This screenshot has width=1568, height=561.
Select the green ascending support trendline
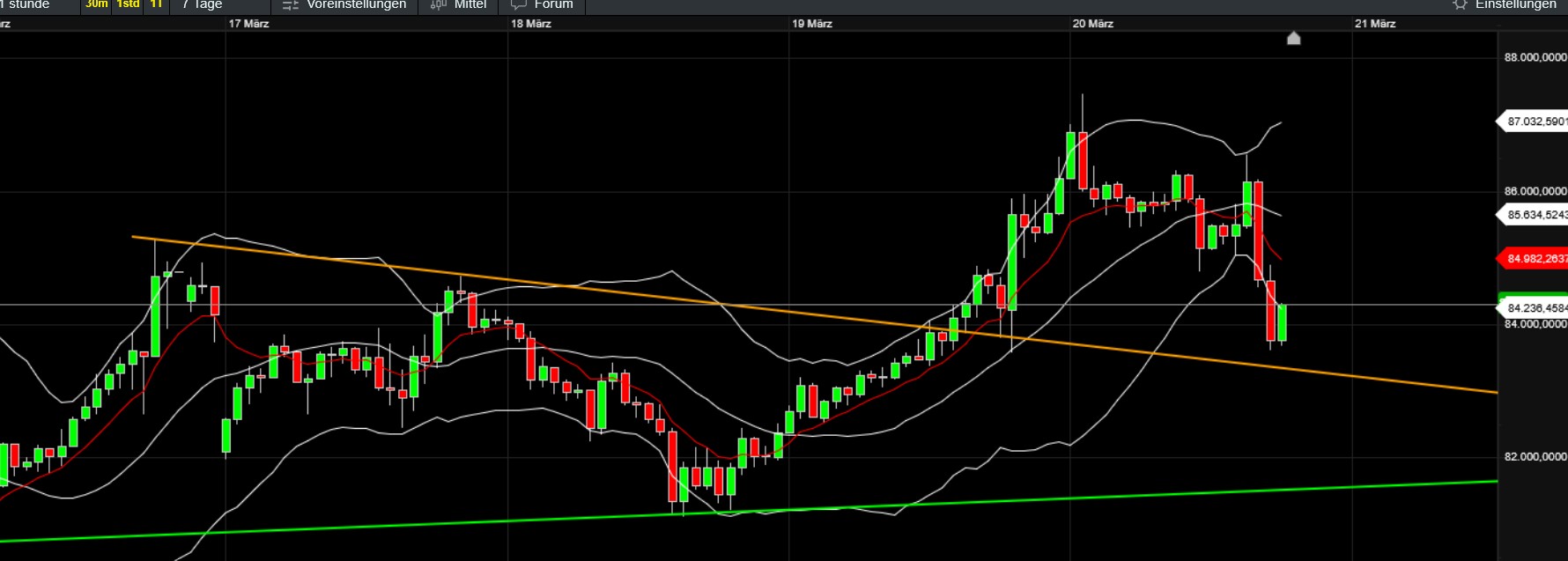[x=749, y=512]
